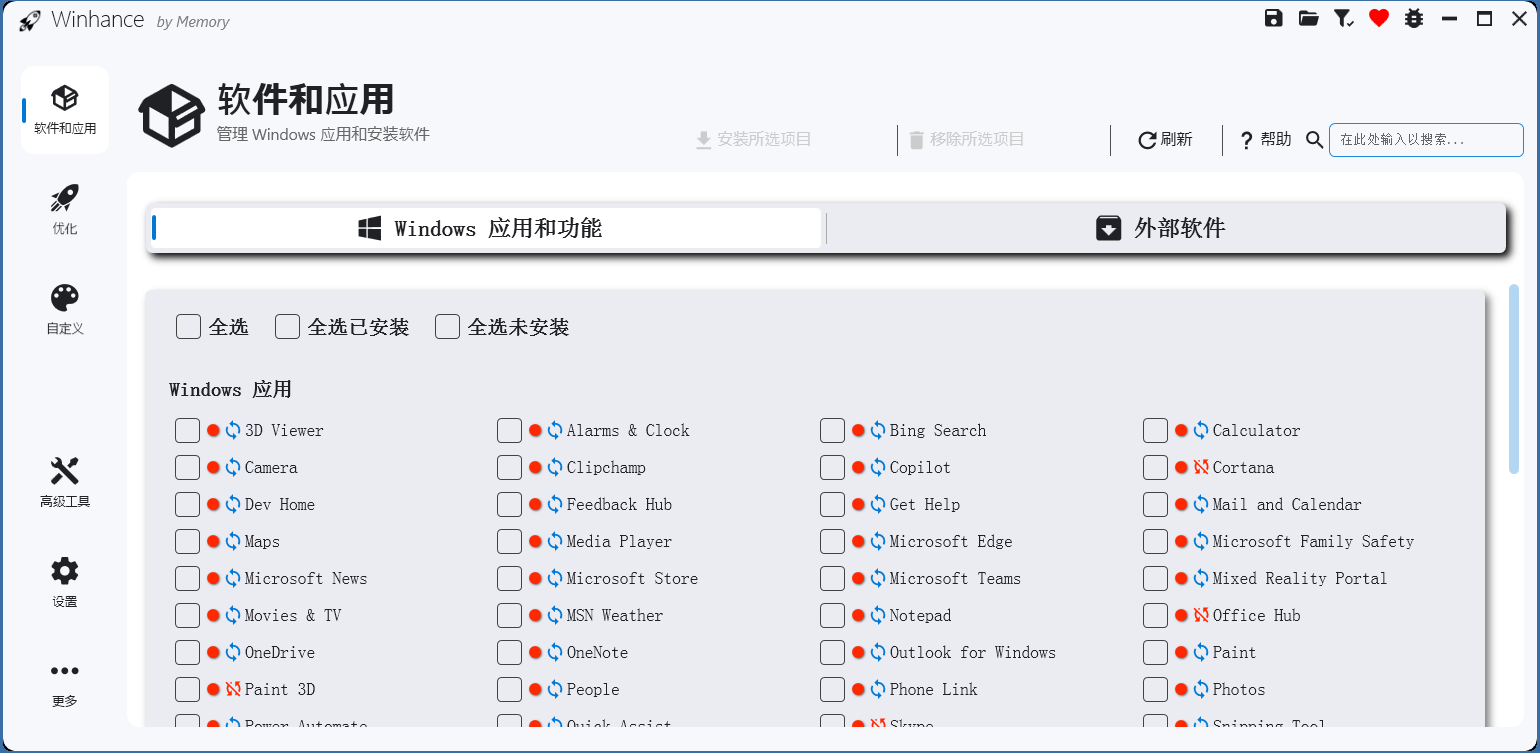Tick the 全选未安装 checkbox
Viewport: 1540px width, 753px height.
(x=448, y=327)
